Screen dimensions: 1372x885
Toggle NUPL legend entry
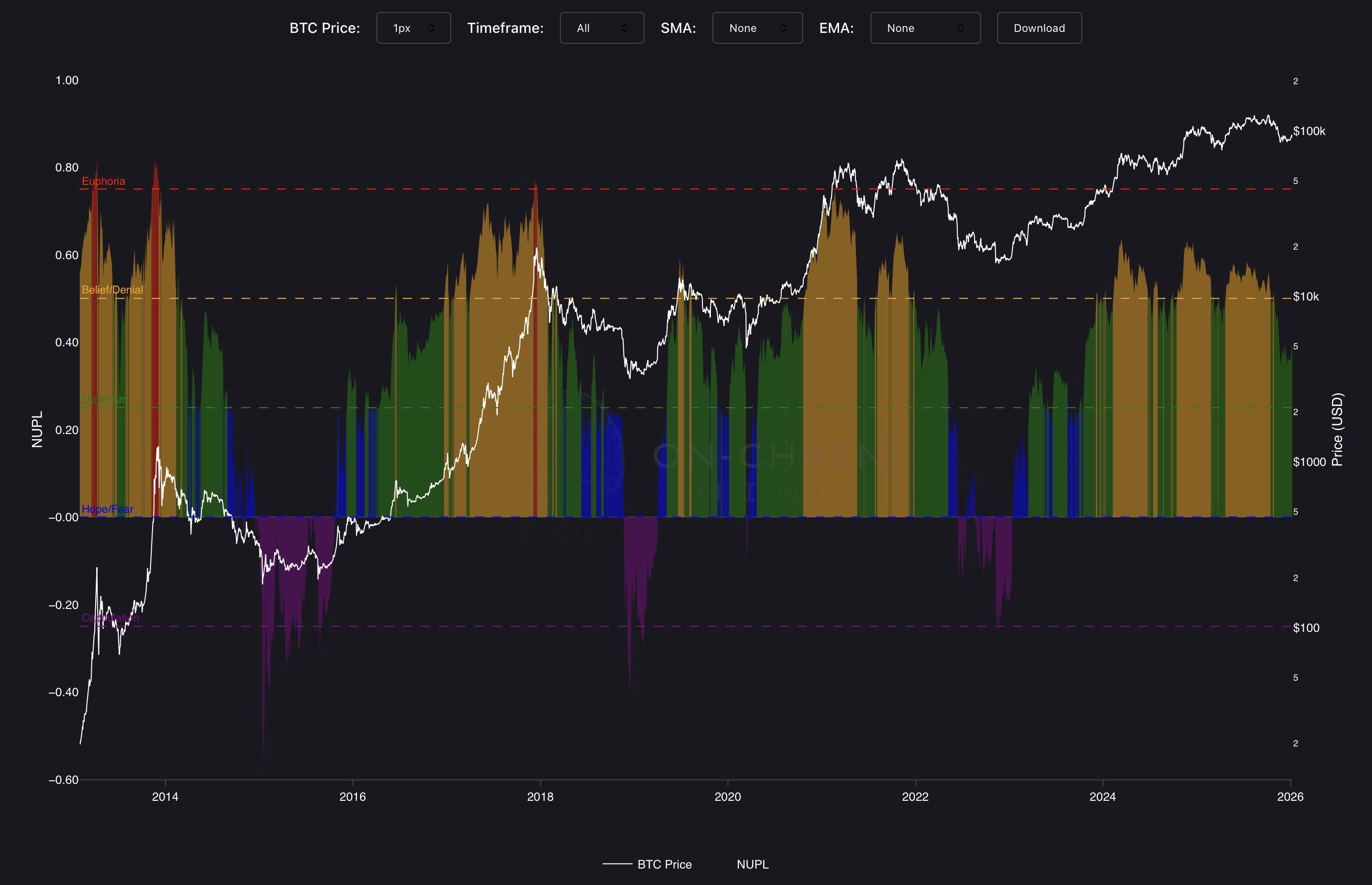coord(752,864)
